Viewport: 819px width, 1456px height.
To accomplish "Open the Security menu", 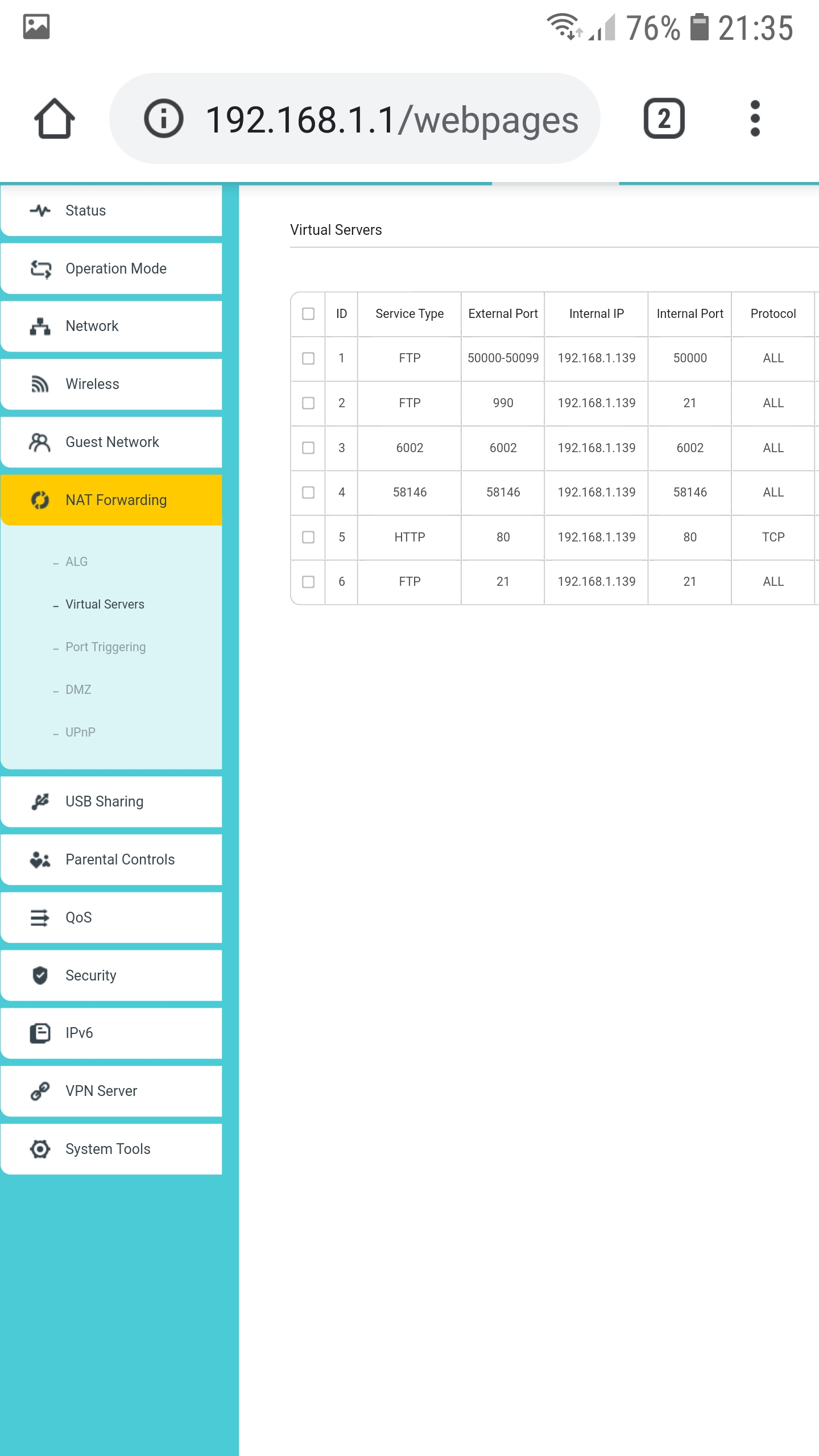I will tap(111, 975).
